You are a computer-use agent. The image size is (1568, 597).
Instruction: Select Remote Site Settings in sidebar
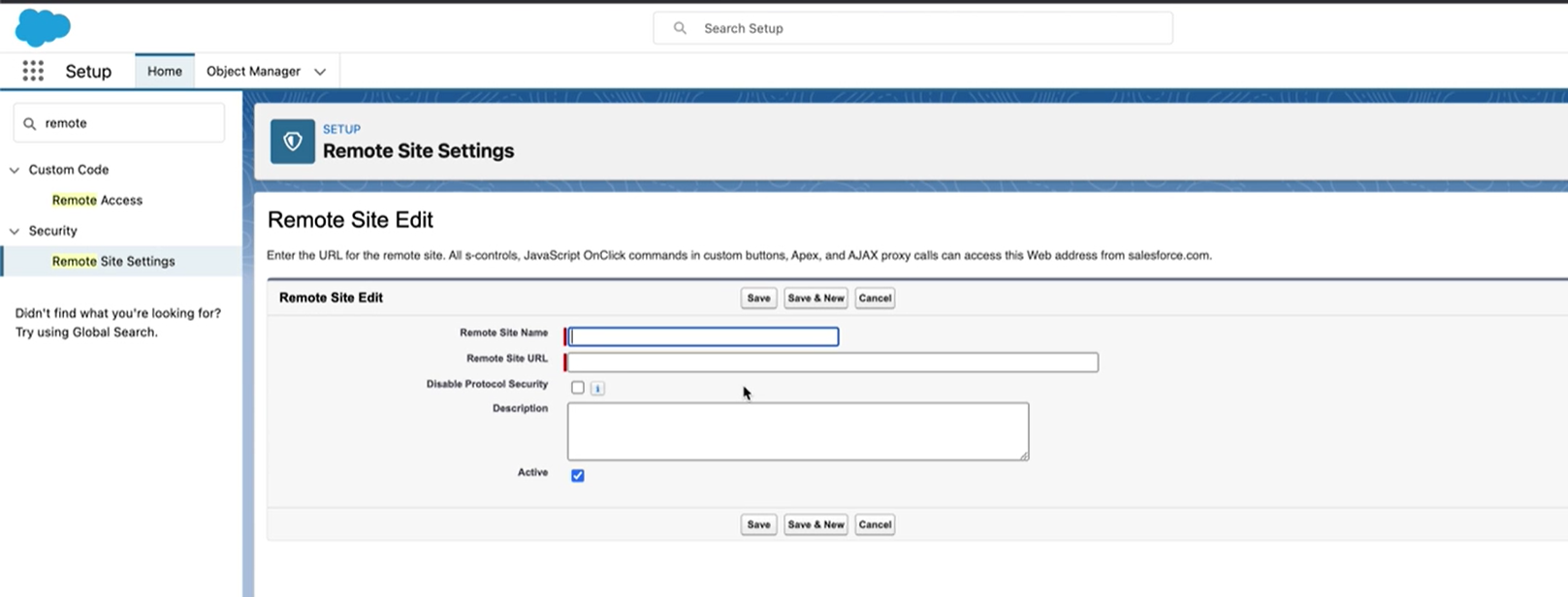(113, 261)
